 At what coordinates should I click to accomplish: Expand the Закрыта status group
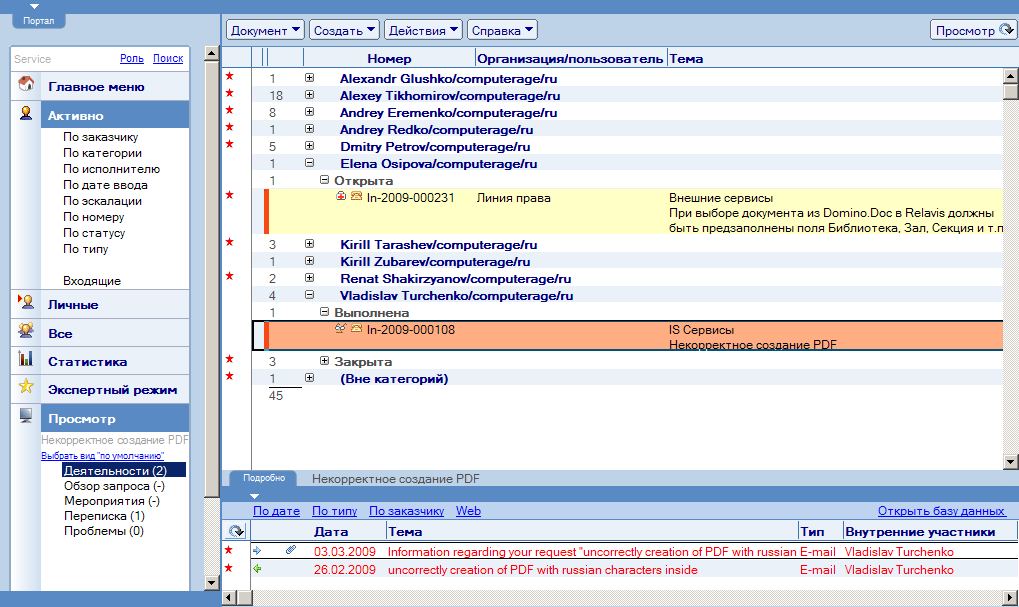pyautogui.click(x=324, y=361)
